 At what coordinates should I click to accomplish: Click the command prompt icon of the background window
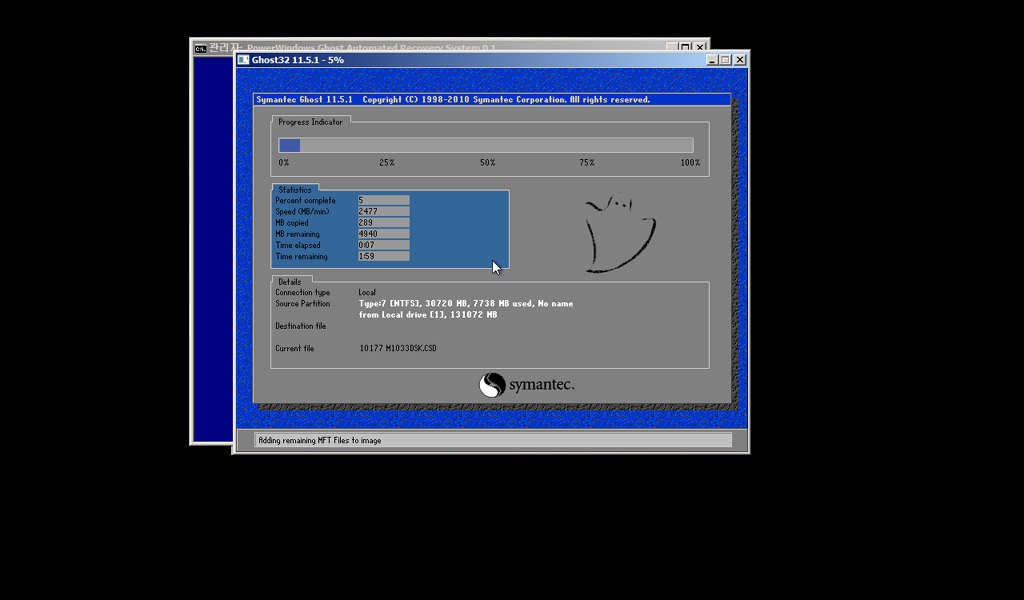(200, 46)
